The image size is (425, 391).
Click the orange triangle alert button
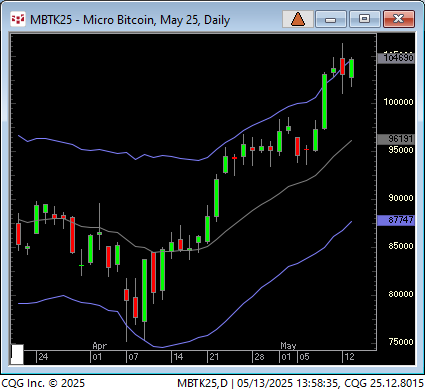point(298,19)
